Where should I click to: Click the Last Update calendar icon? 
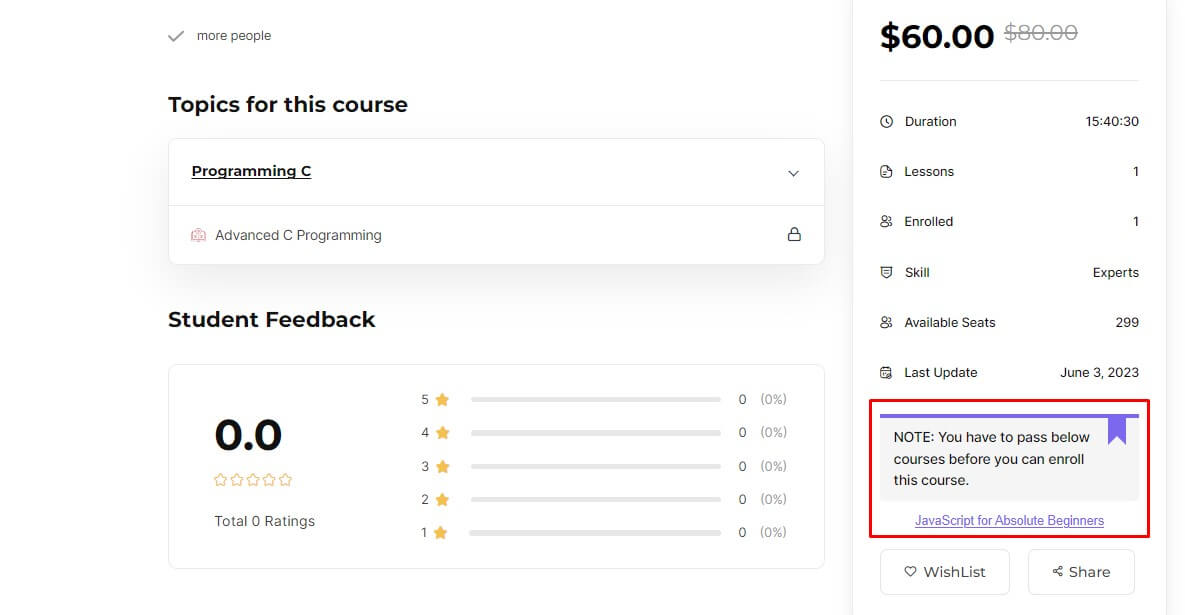click(x=886, y=372)
